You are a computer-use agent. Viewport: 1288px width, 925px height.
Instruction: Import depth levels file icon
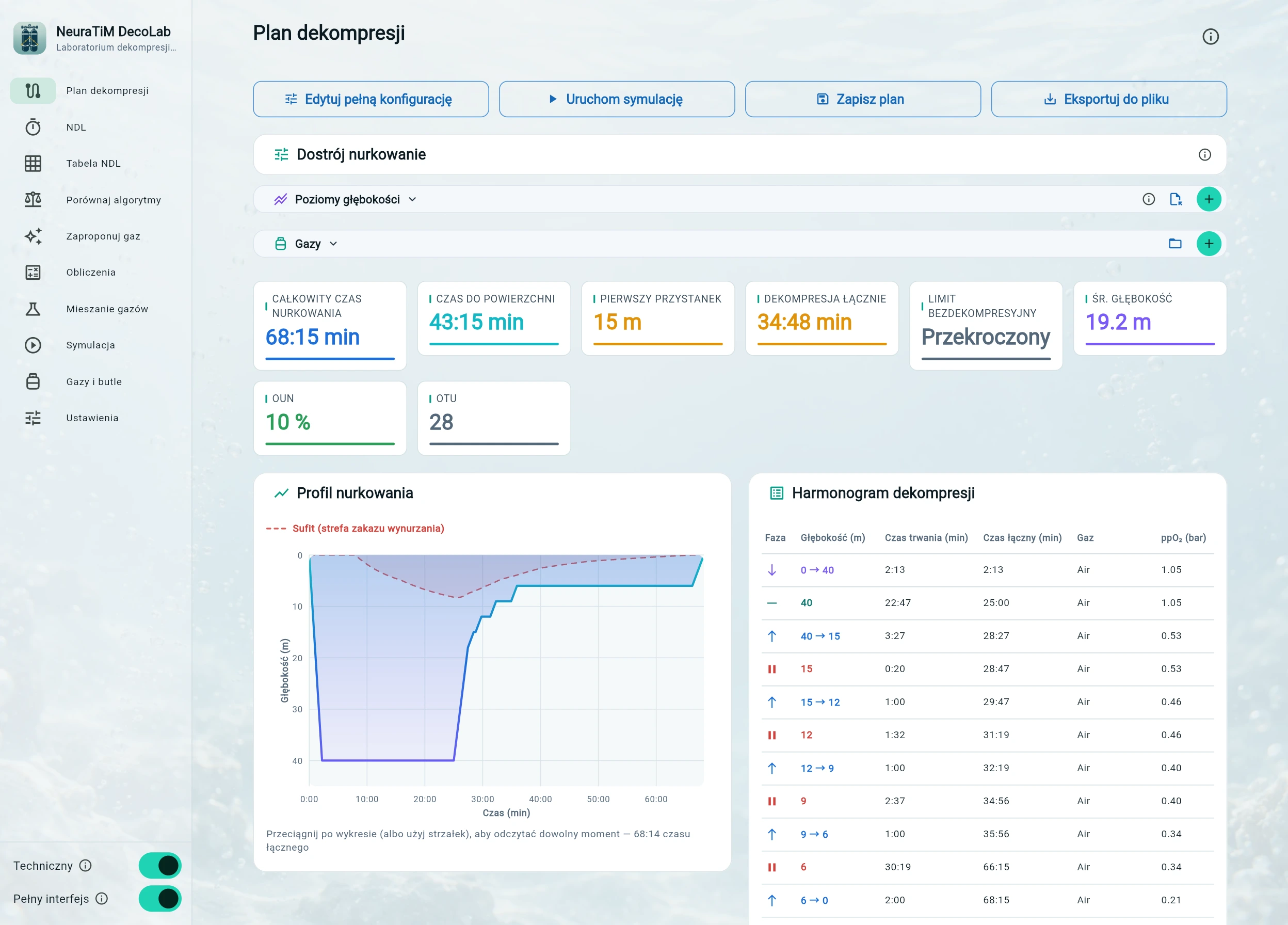point(1176,199)
